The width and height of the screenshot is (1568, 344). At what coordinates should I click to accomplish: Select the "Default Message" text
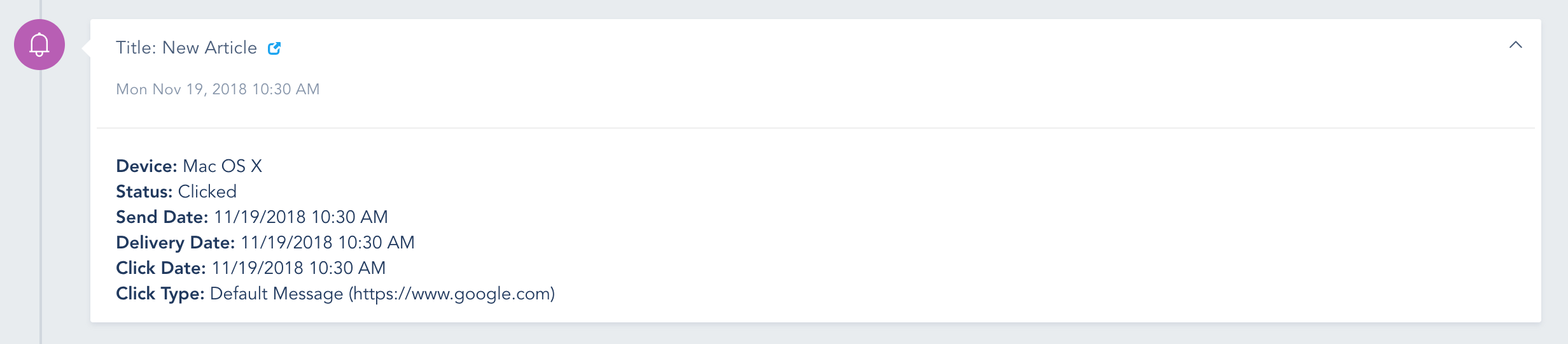point(277,294)
